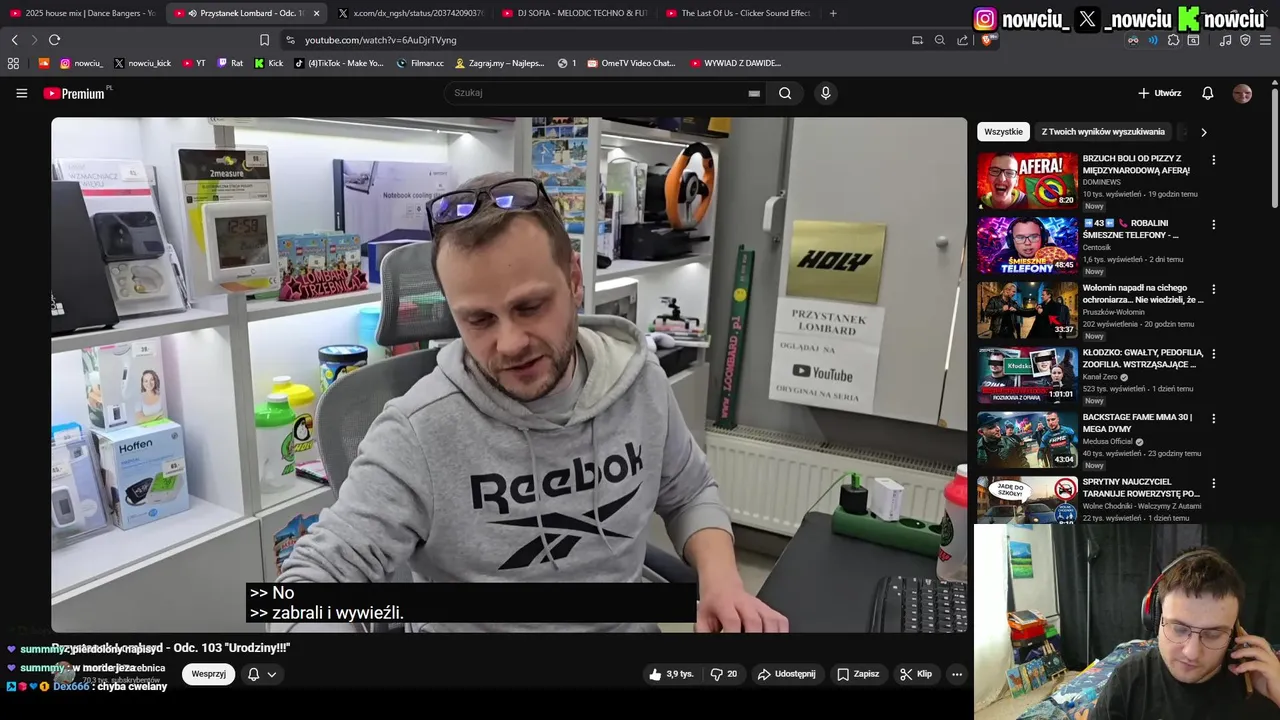Open the TikTok bookmark

[x=339, y=63]
